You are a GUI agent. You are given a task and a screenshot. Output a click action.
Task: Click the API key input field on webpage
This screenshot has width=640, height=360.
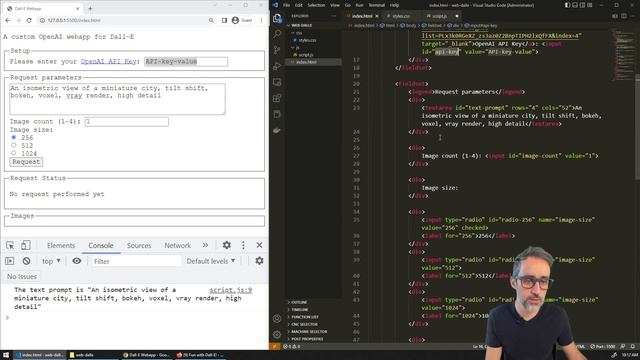(186, 61)
